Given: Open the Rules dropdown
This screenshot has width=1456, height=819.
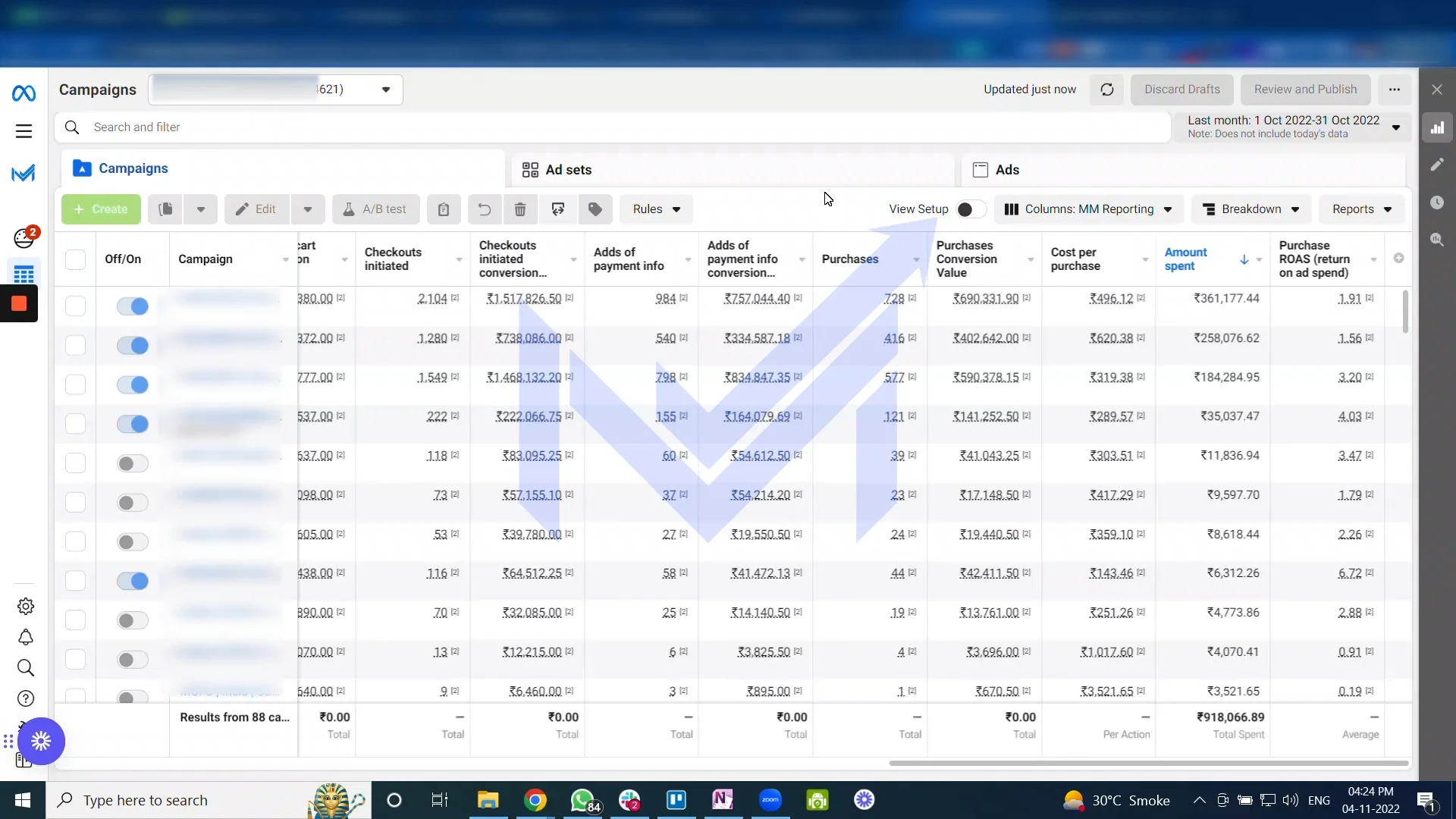Looking at the screenshot, I should tap(656, 209).
